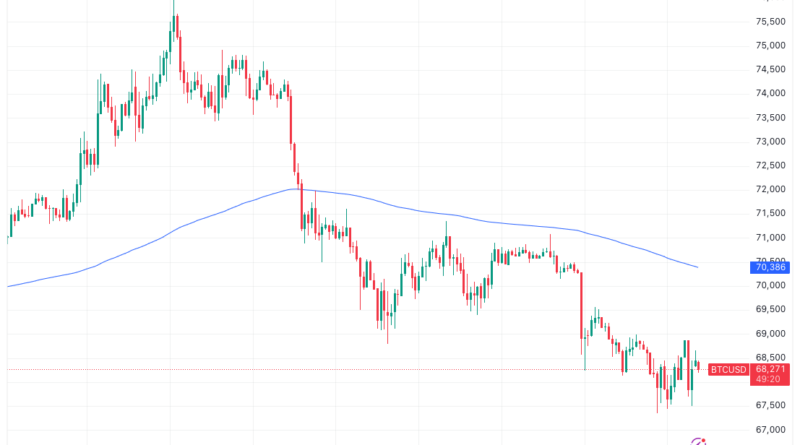Click the red 68,271 current price label
This screenshot has height=445, width=800.
(770, 369)
